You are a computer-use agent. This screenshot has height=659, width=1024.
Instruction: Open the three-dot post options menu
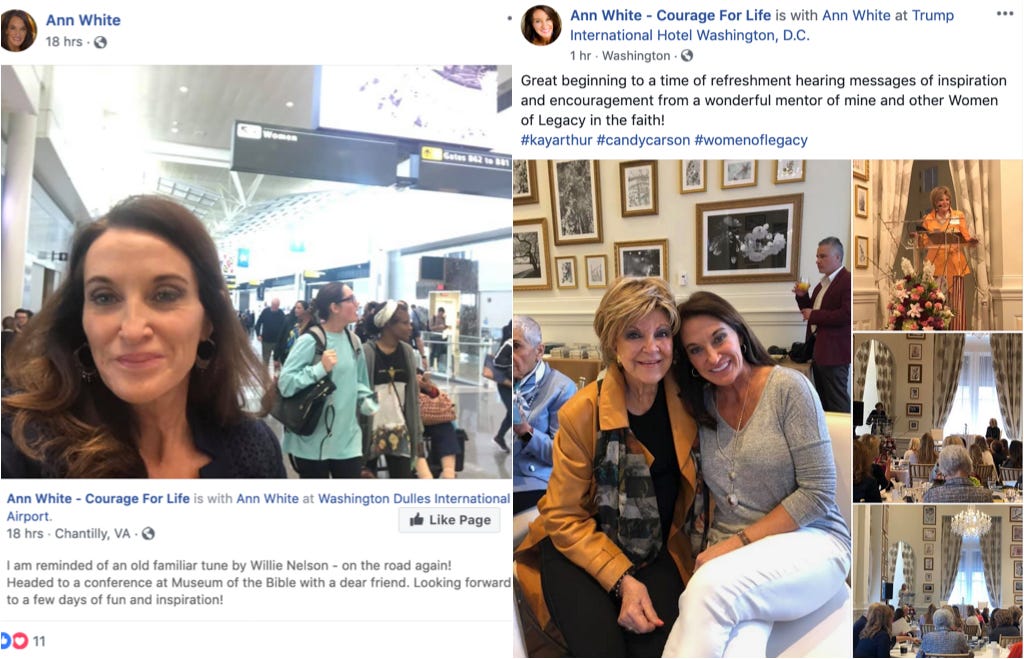[x=1005, y=14]
